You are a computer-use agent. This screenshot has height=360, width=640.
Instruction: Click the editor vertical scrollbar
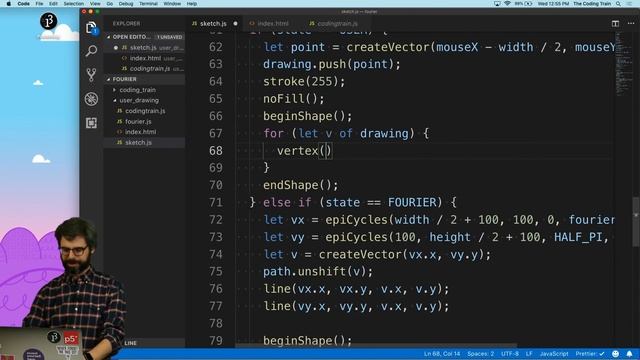click(x=636, y=222)
